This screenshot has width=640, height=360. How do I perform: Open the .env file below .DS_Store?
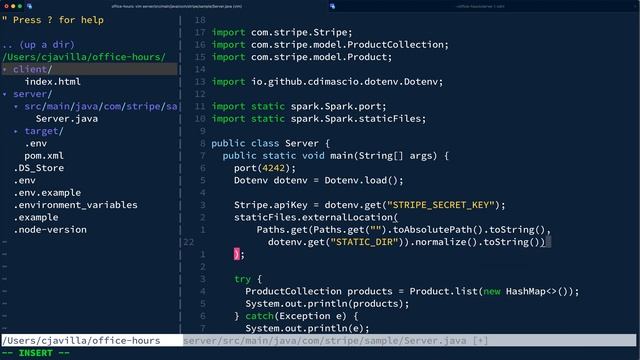24,180
